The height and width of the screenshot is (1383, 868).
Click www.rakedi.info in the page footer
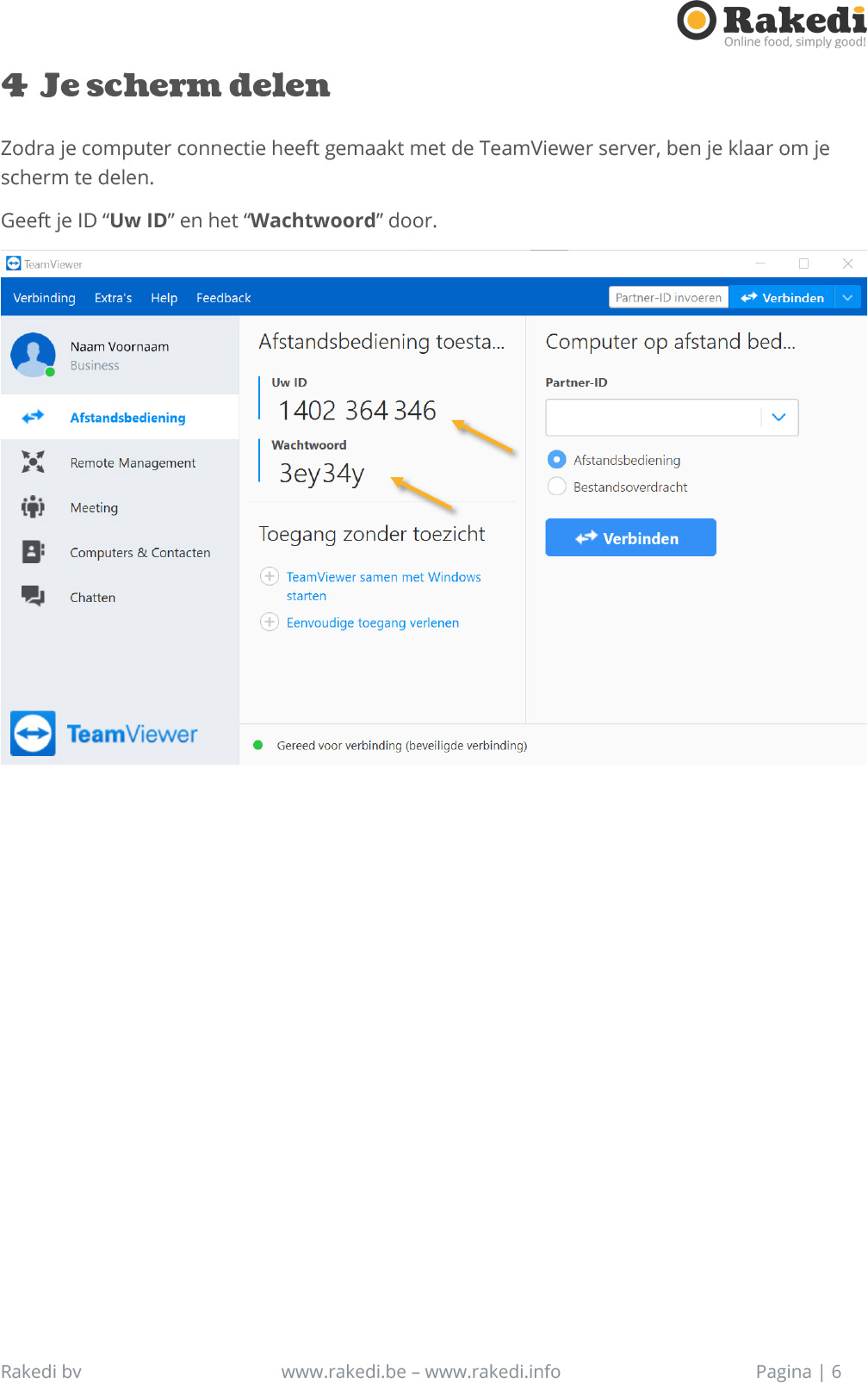pos(493,1371)
